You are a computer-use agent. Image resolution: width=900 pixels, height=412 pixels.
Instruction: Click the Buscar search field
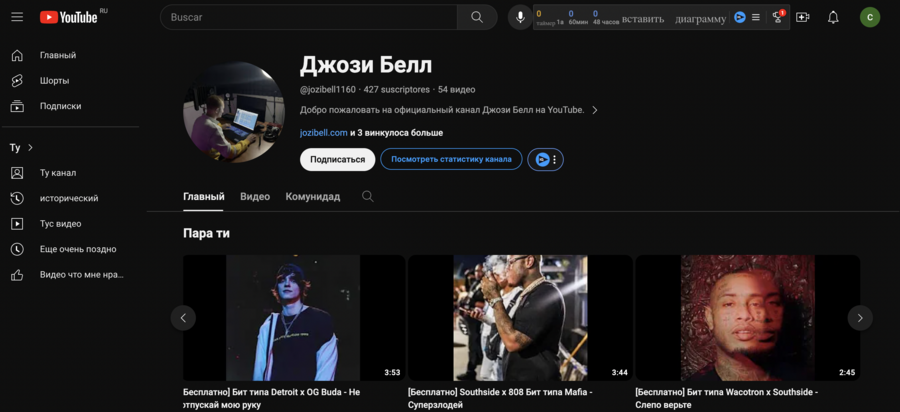(309, 17)
